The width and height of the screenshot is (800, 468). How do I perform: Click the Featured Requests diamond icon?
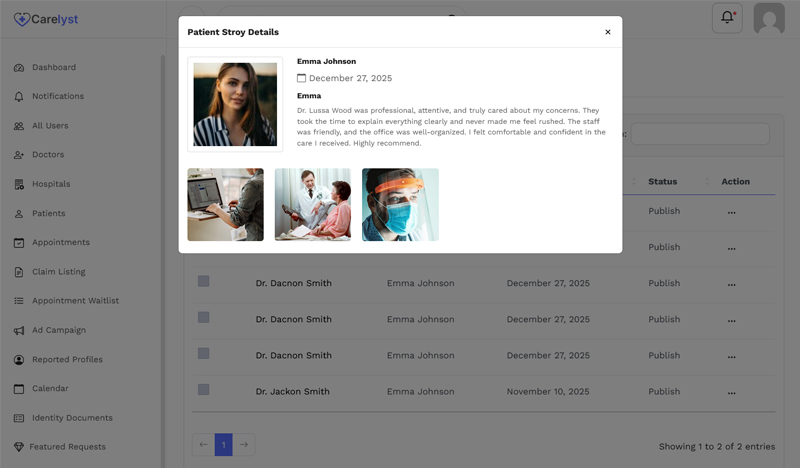tap(19, 447)
